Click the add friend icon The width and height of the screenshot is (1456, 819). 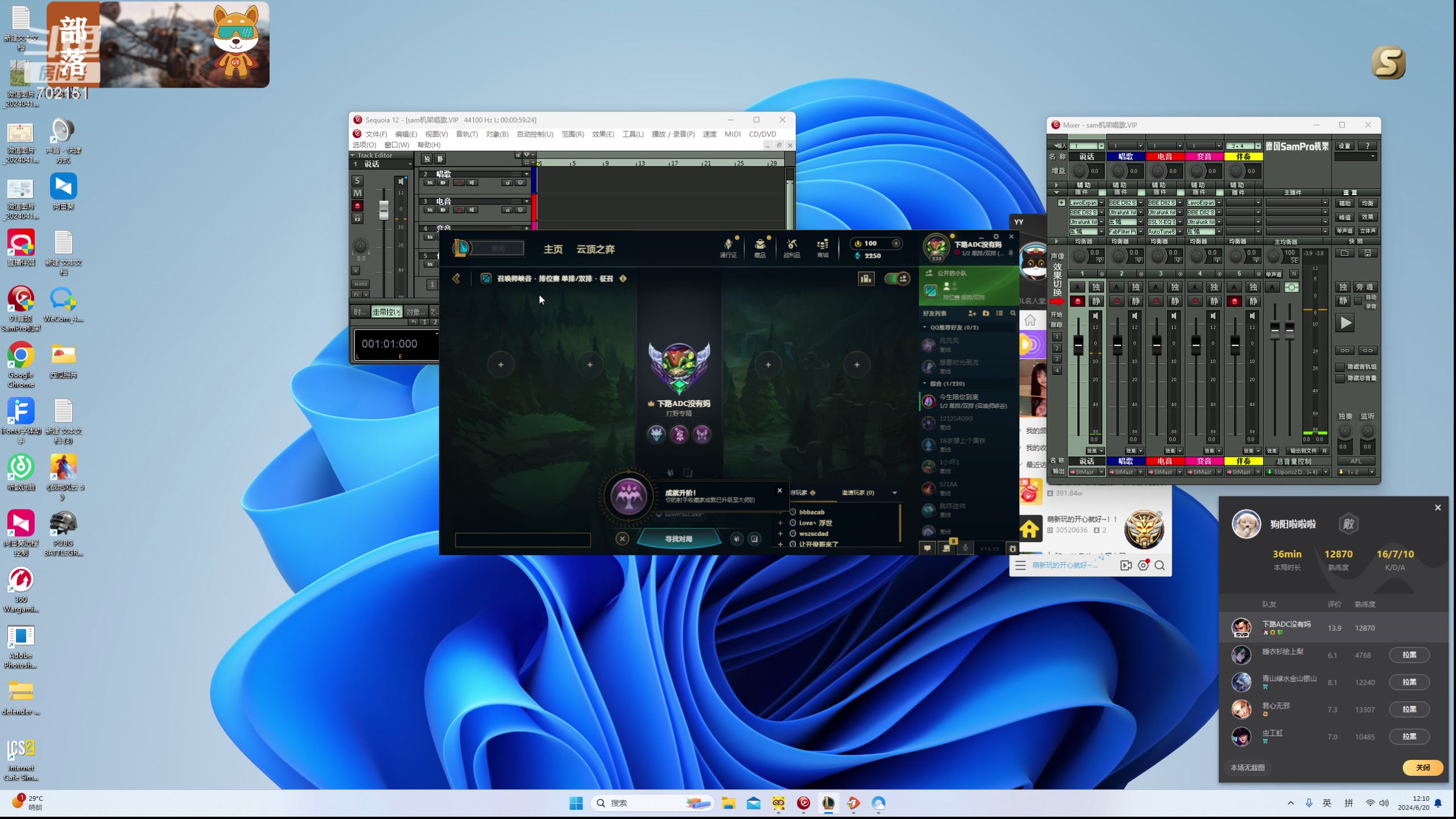click(x=972, y=313)
